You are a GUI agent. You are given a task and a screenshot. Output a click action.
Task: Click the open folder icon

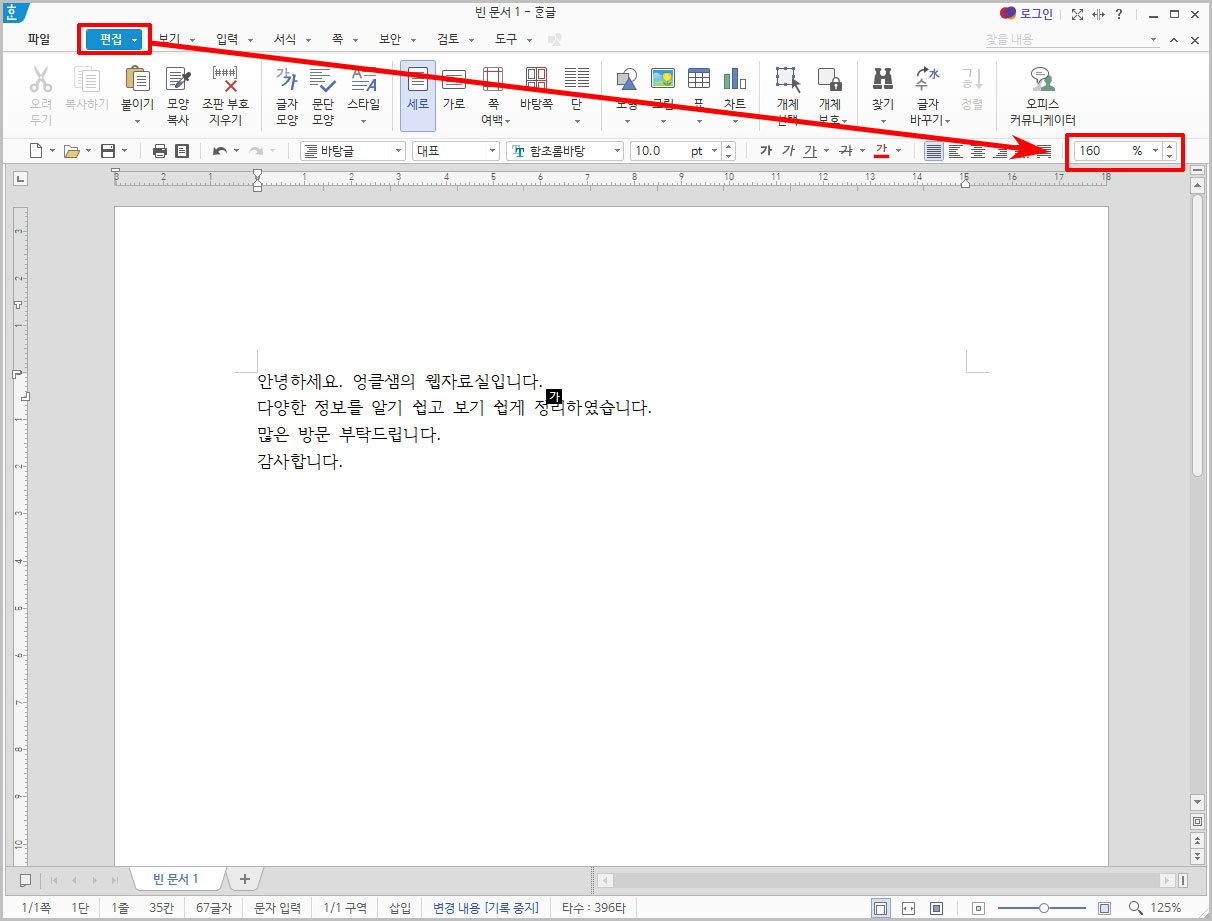[x=71, y=151]
